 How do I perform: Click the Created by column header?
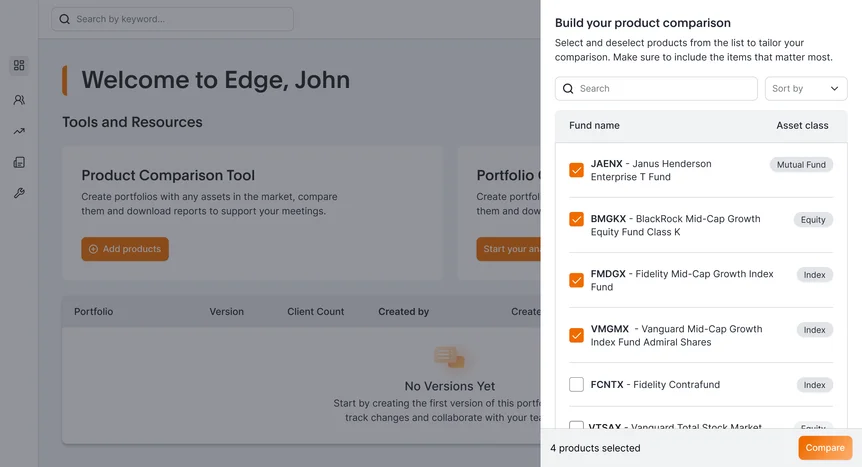(404, 311)
